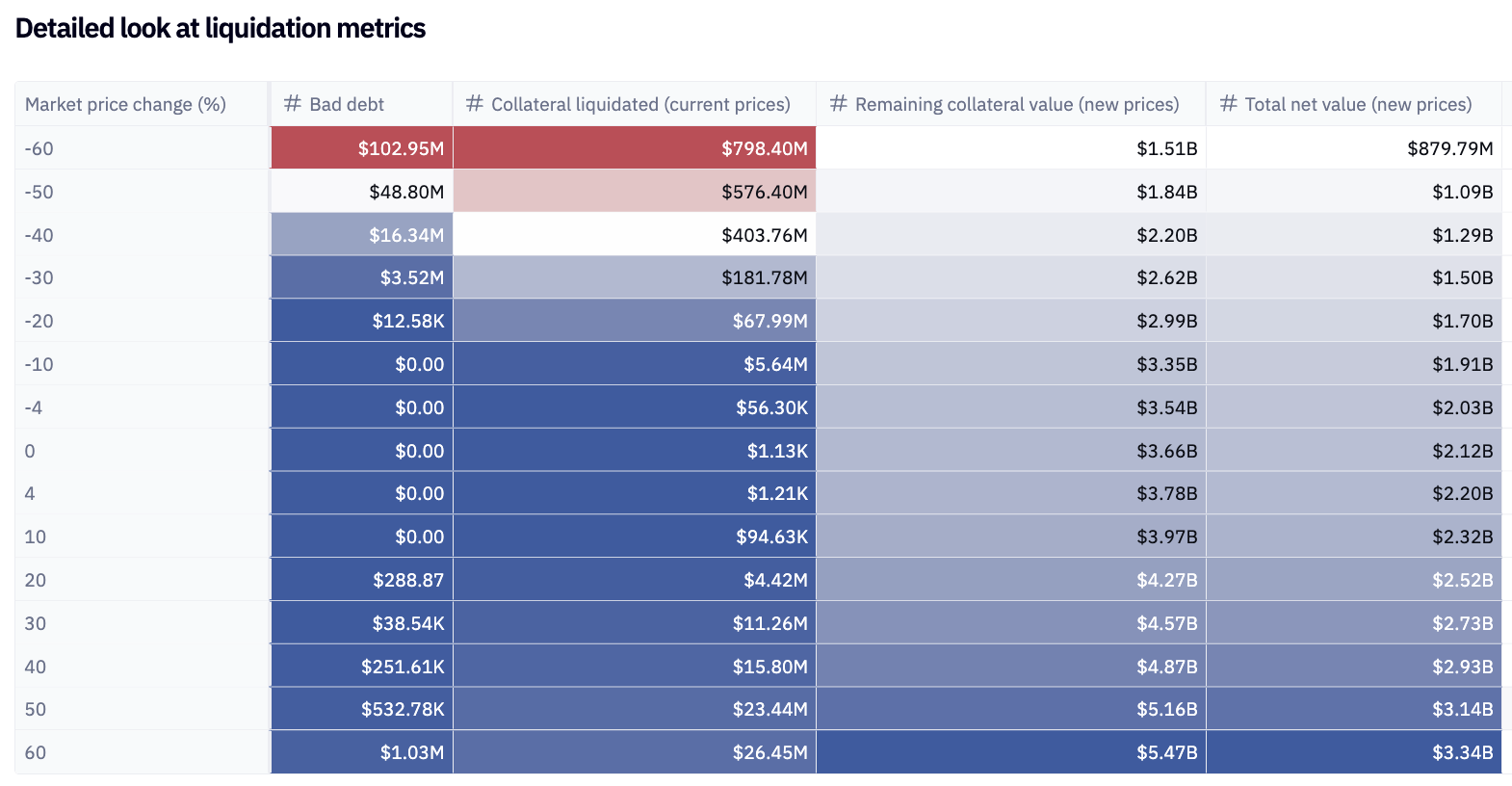
Task: Select the pink $576.40M collateral cell
Action: 635,192
